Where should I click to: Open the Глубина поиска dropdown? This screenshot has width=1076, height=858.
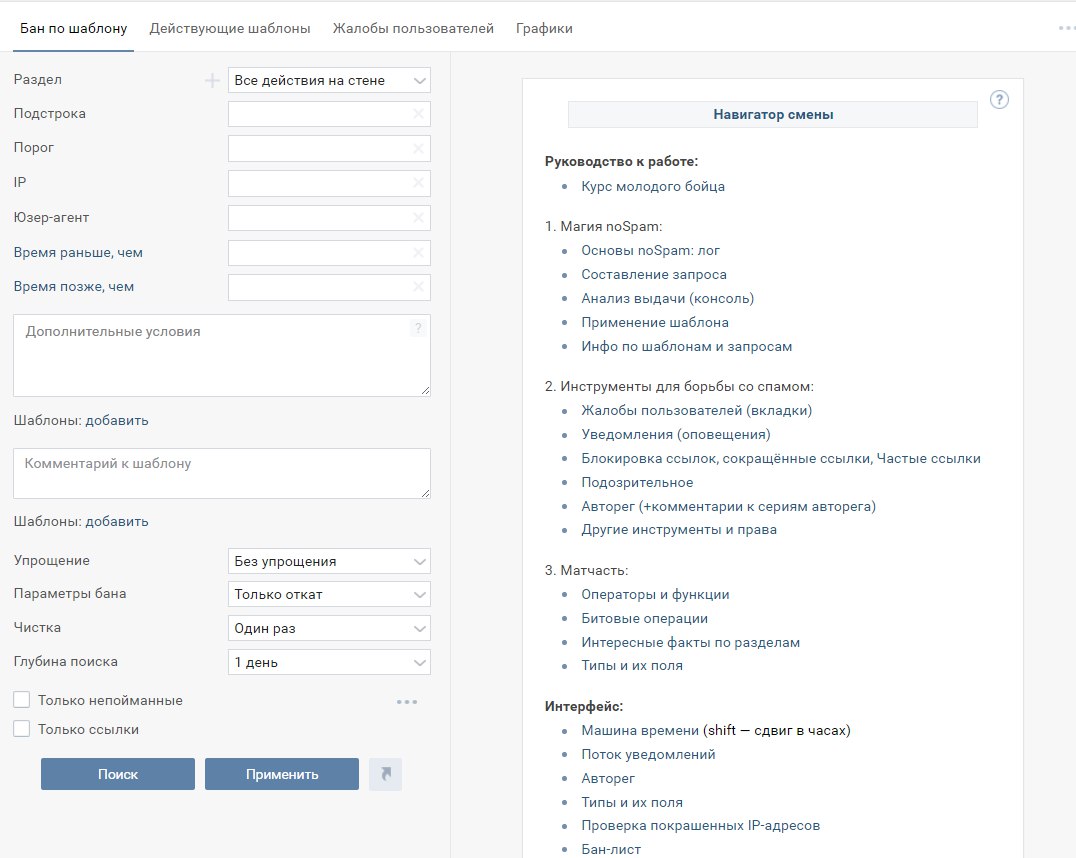329,662
